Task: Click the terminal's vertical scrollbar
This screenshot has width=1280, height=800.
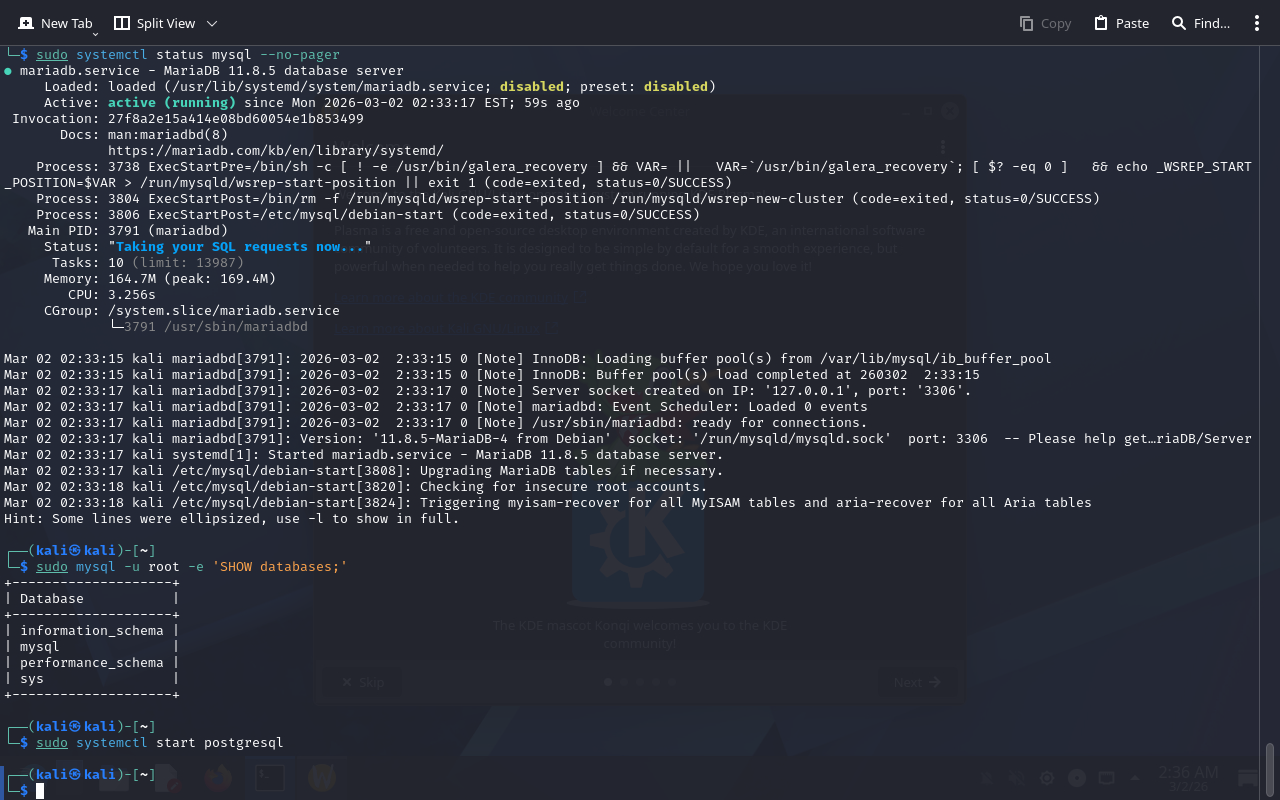Action: [x=1270, y=770]
